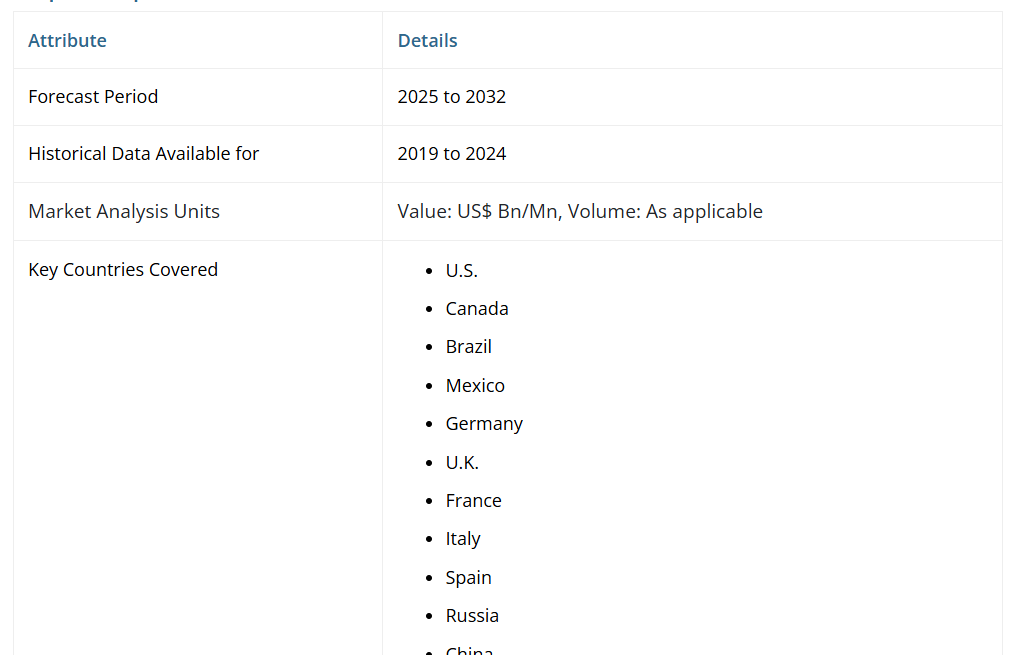Click Italy in the countries list
Viewport: 1011px width, 655px height.
(x=463, y=539)
